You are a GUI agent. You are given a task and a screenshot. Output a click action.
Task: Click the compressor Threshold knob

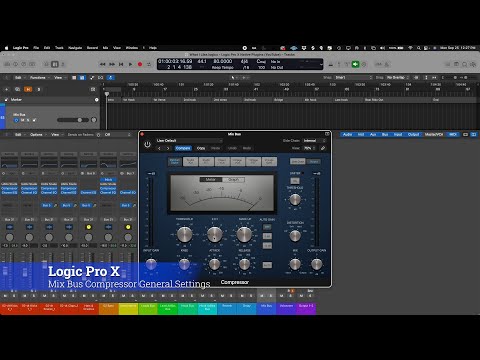click(x=184, y=234)
